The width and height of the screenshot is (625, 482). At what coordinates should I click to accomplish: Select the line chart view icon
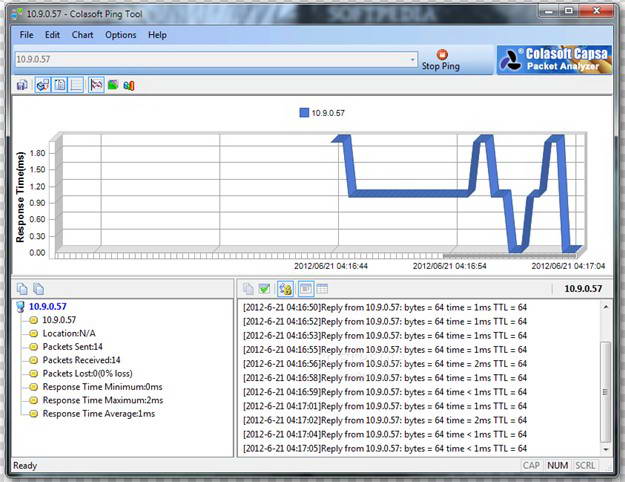click(x=96, y=85)
